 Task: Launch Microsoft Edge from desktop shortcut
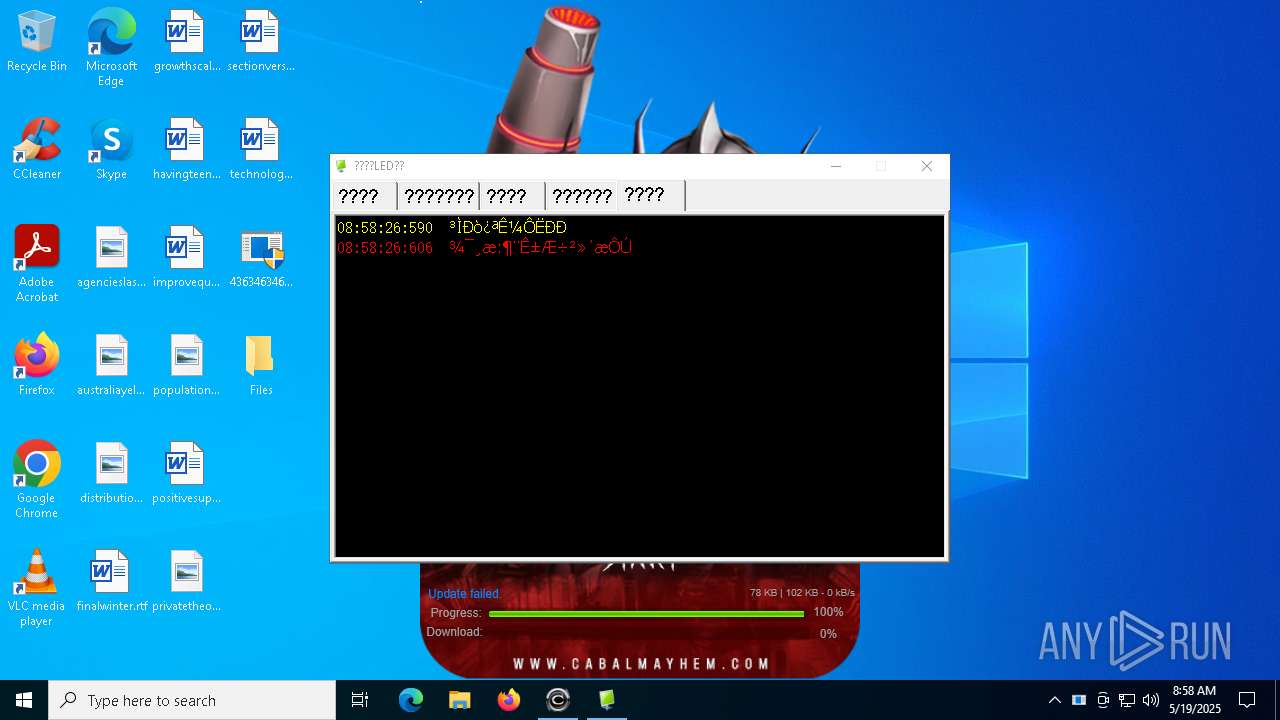pyautogui.click(x=111, y=47)
